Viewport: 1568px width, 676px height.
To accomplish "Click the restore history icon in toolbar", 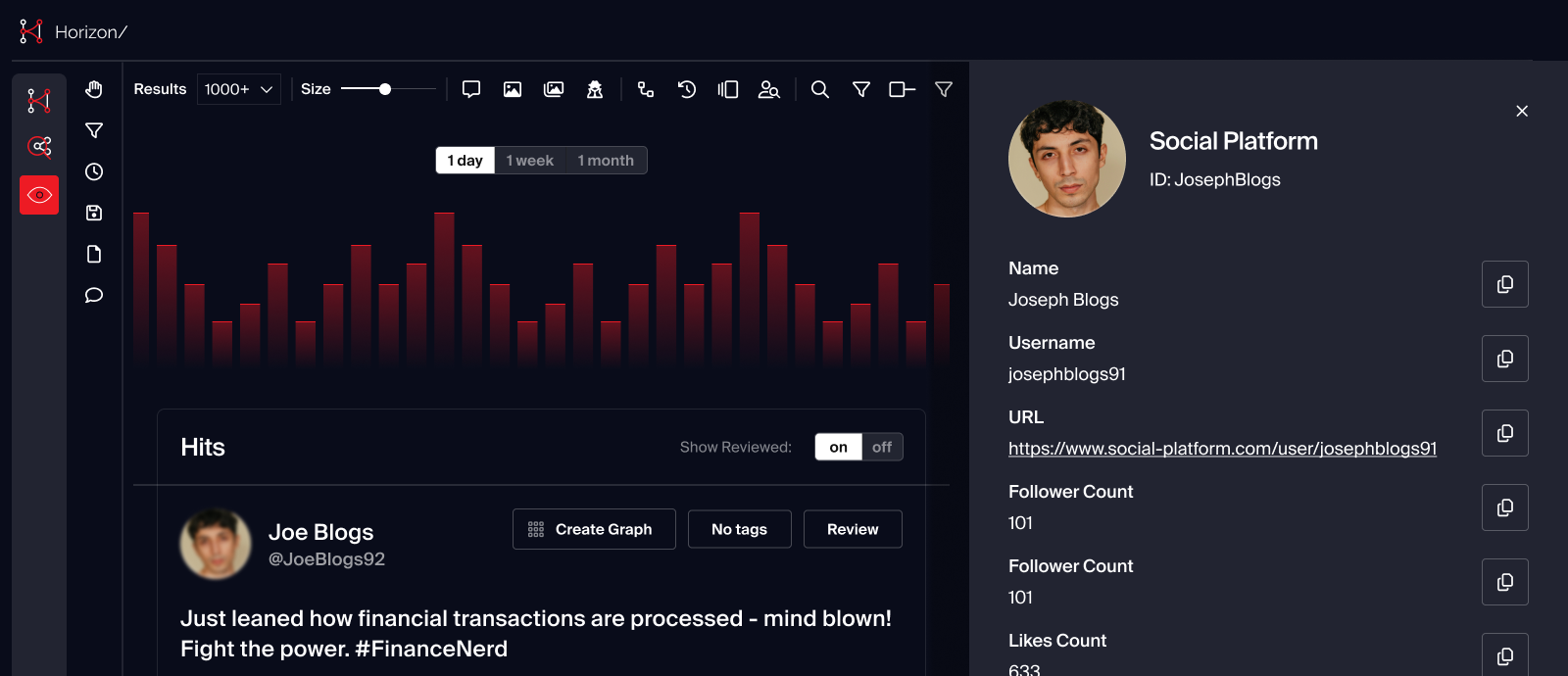I will point(687,89).
